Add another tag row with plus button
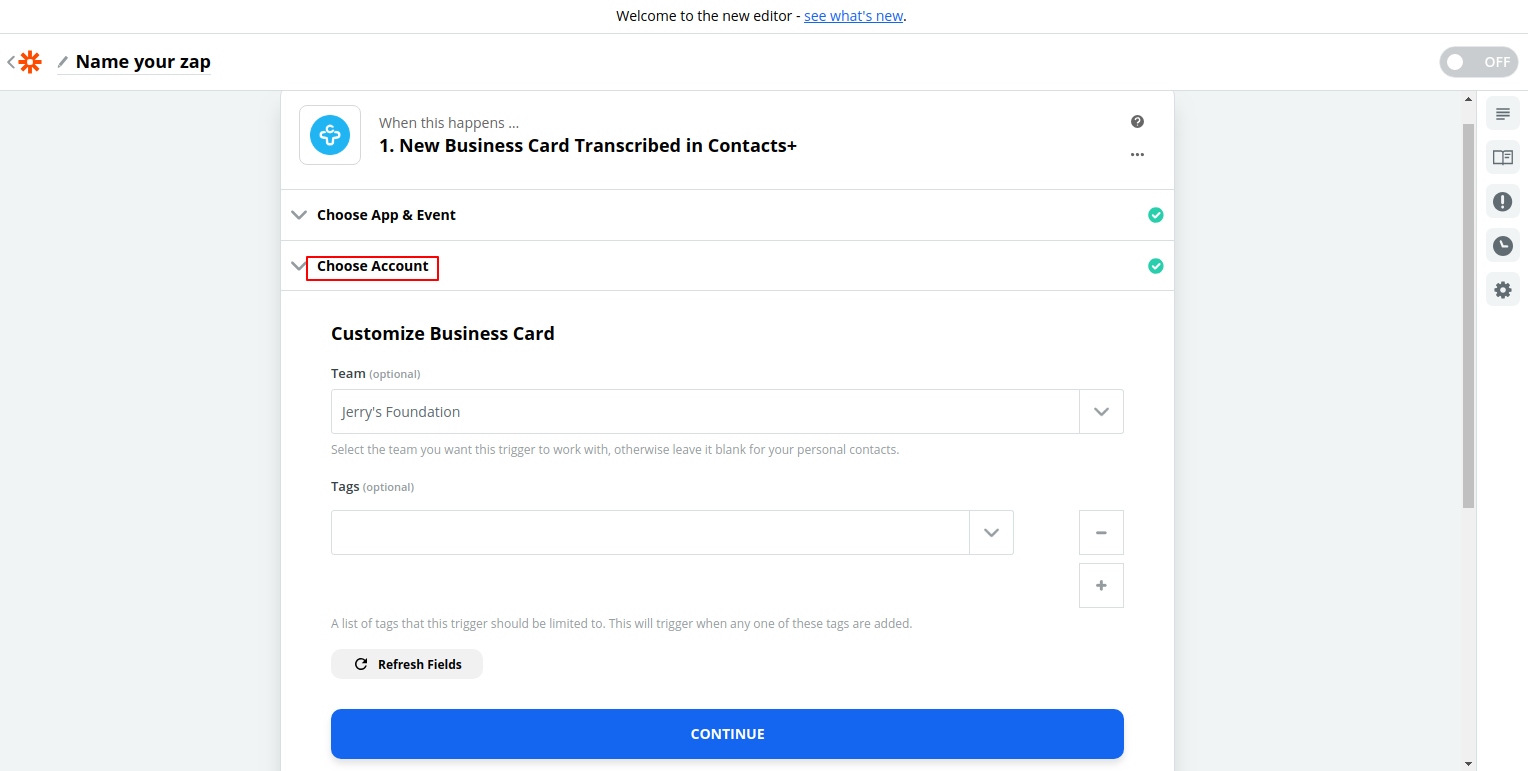This screenshot has width=1528, height=771. point(1101,586)
